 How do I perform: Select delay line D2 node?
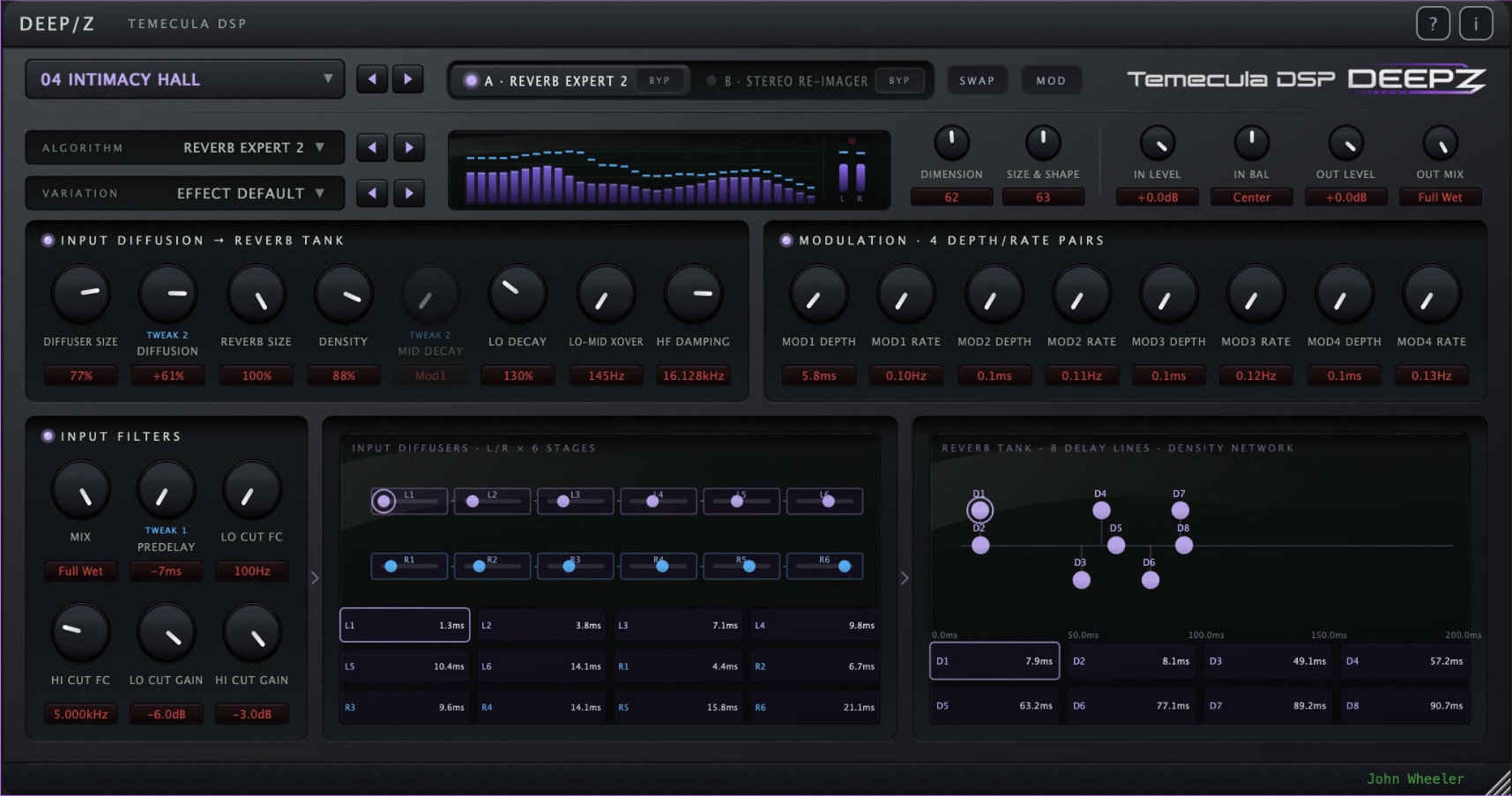(979, 546)
